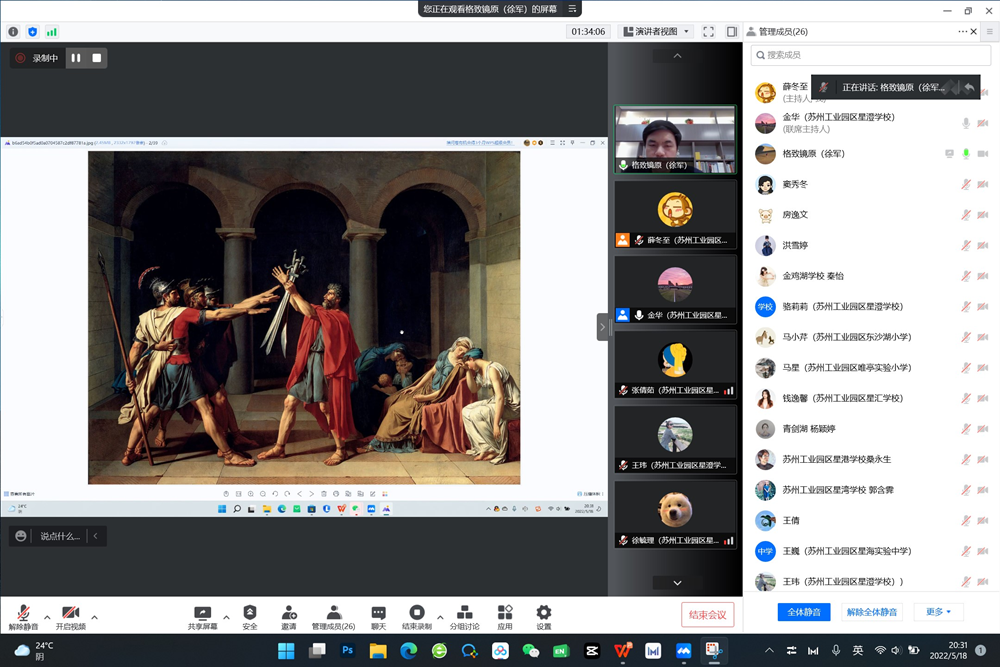Open WPS Office from taskbar
1000x667 pixels.
click(x=622, y=650)
